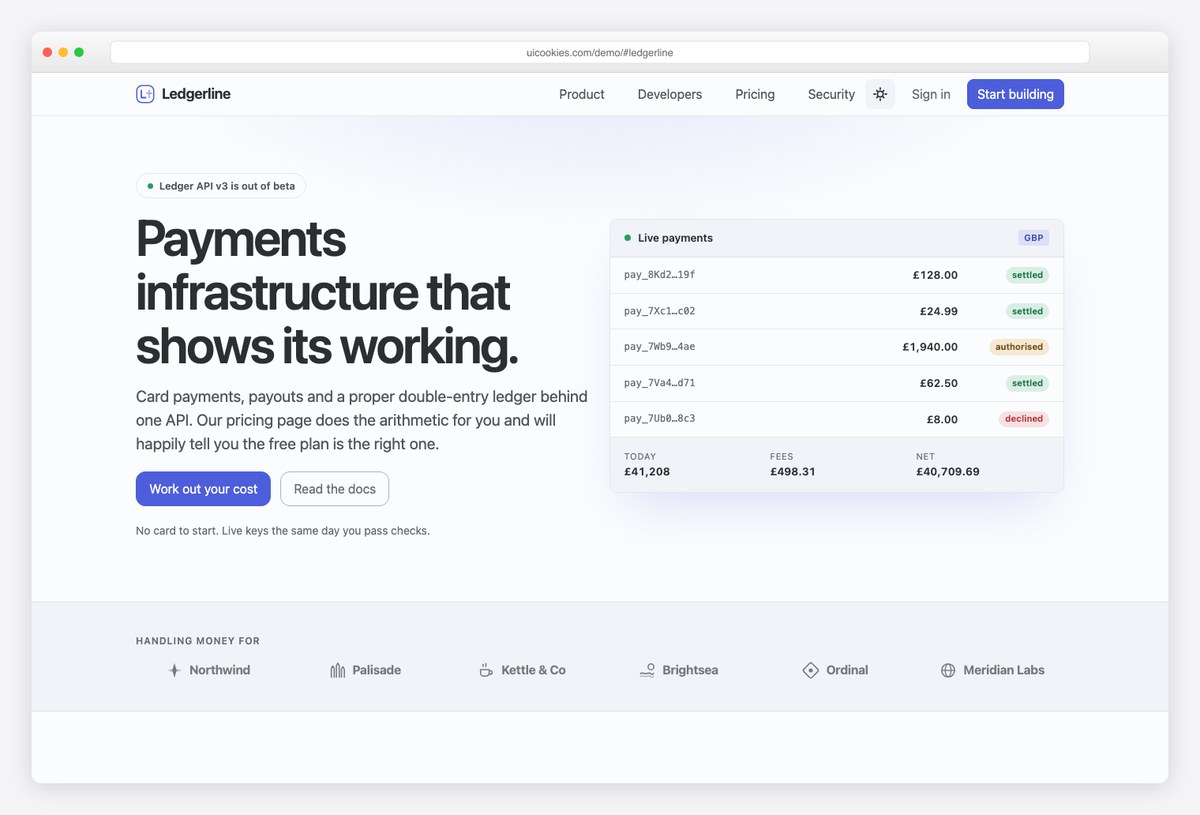Close the browser window with red button
Image resolution: width=1200 pixels, height=815 pixels.
coord(47,52)
